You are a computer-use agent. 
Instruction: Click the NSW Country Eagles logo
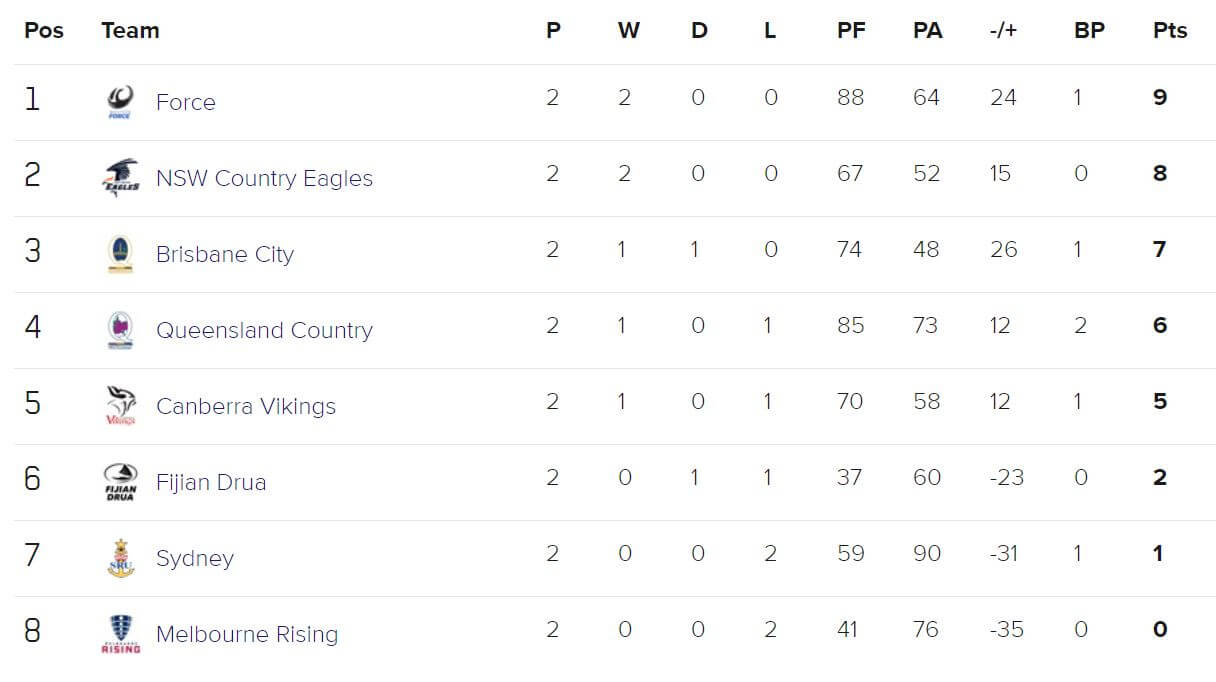pos(120,178)
